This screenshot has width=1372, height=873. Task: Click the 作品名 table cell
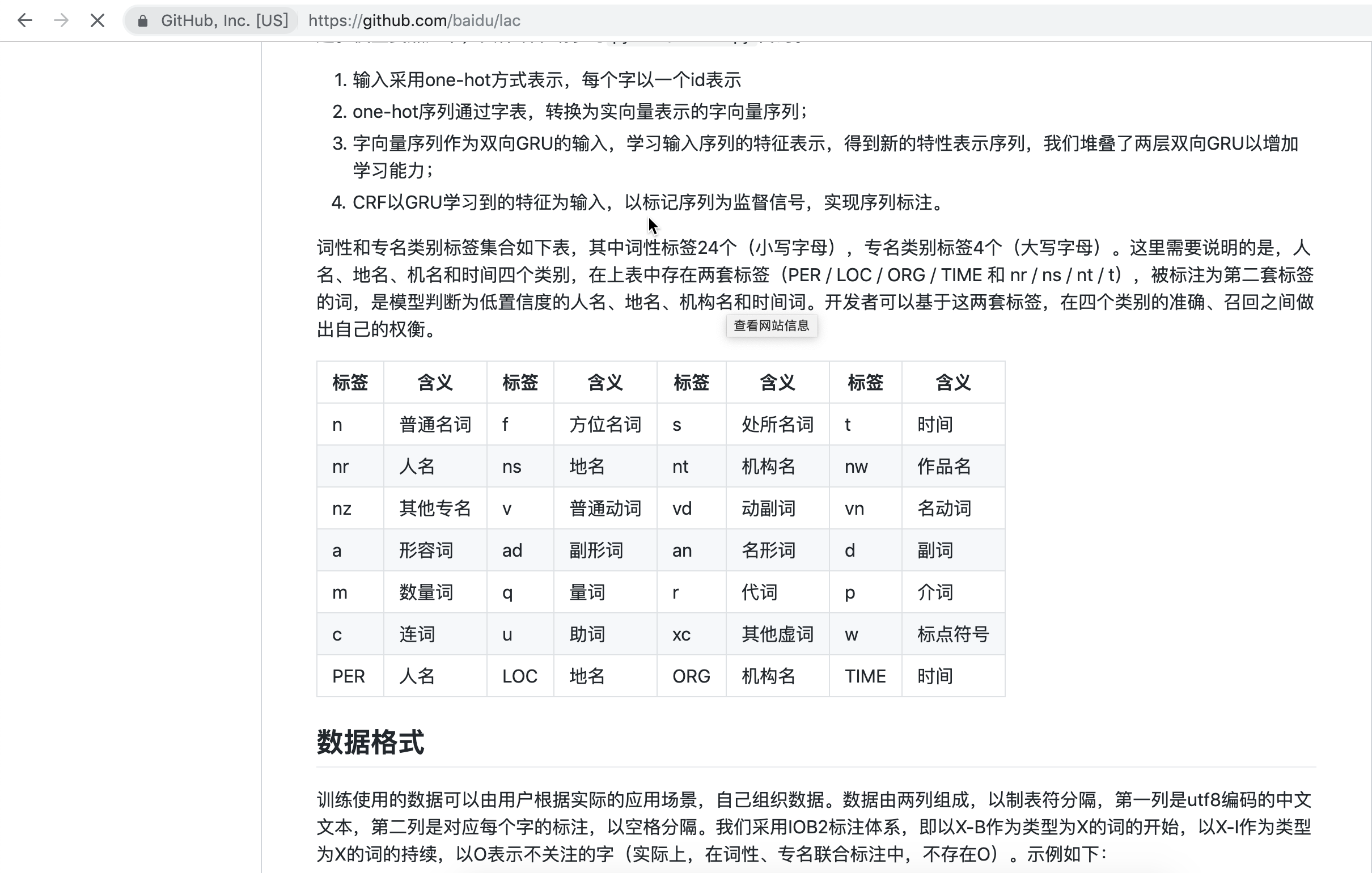pos(943,466)
